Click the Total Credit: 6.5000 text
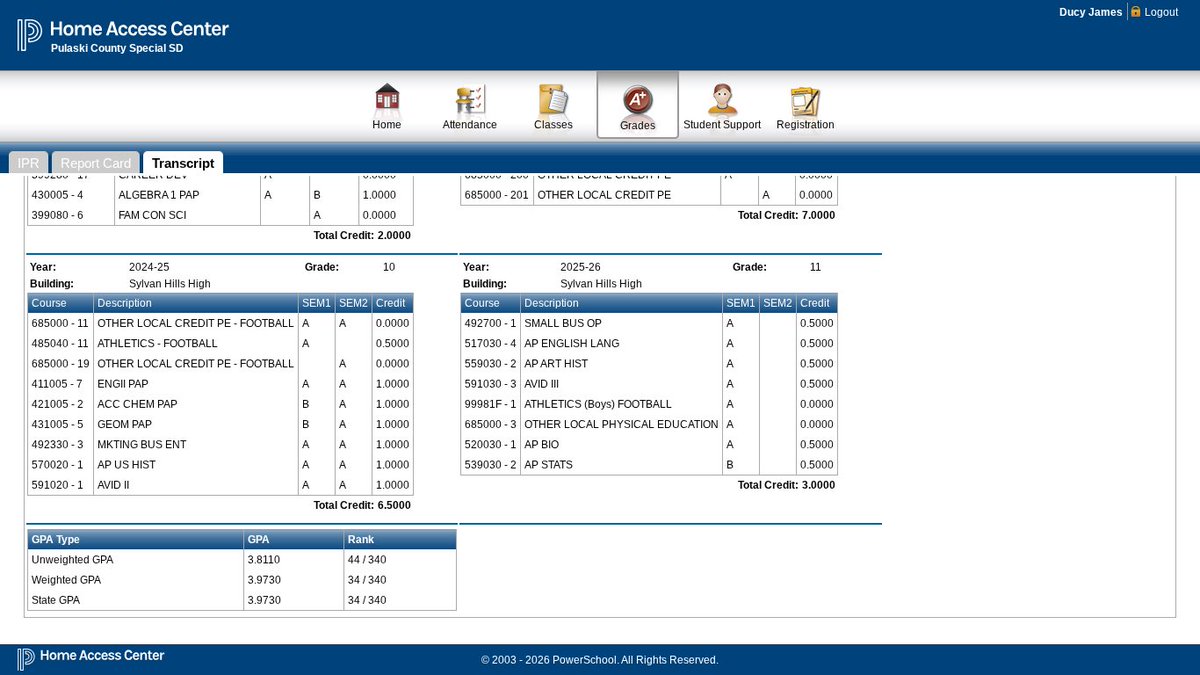1200x675 pixels. click(x=362, y=506)
